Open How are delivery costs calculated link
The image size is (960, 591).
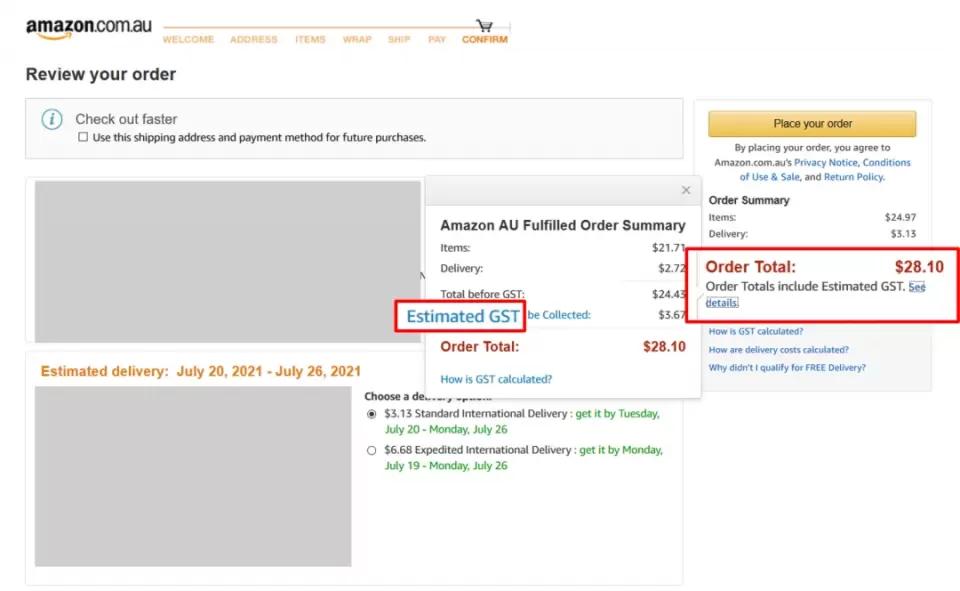click(x=778, y=350)
